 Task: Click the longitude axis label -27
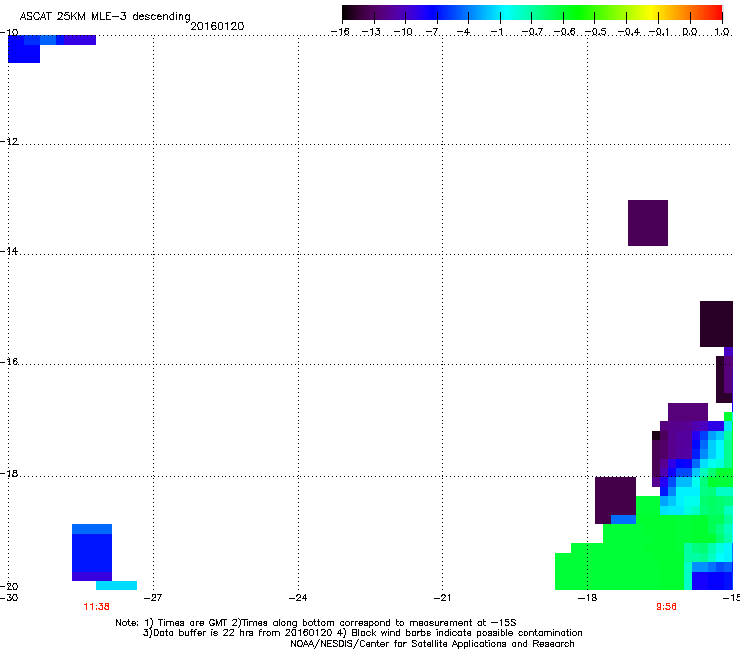(153, 598)
